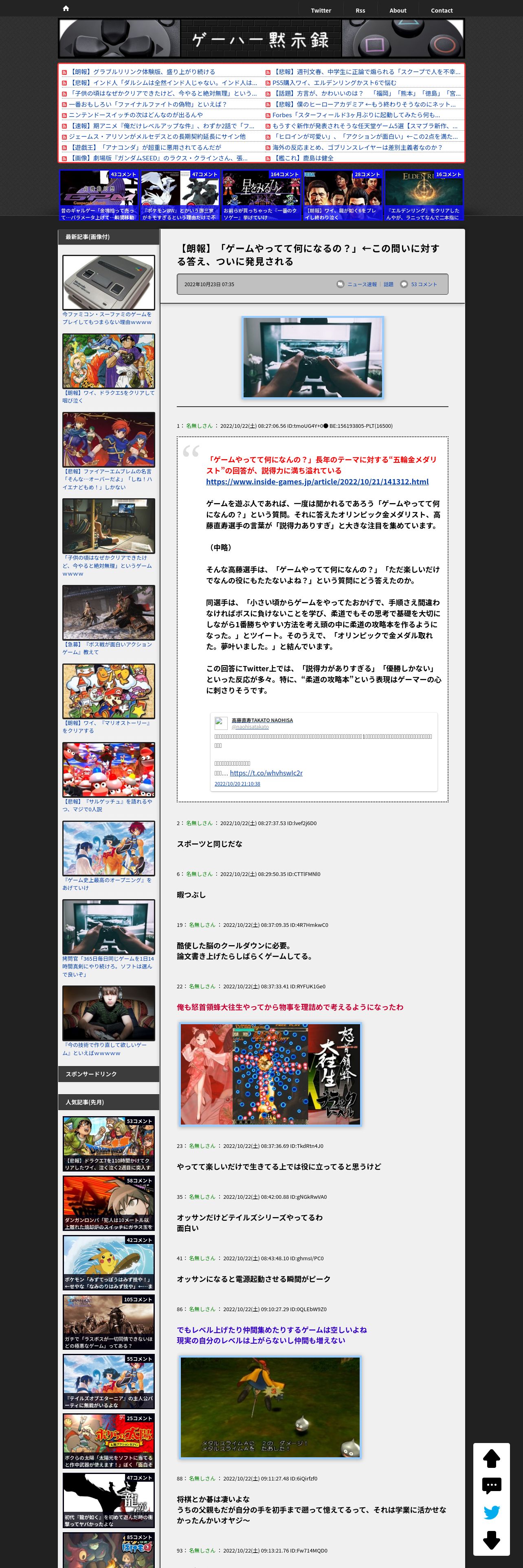523x1568 pixels.
Task: Open the Contact page
Action: [442, 10]
